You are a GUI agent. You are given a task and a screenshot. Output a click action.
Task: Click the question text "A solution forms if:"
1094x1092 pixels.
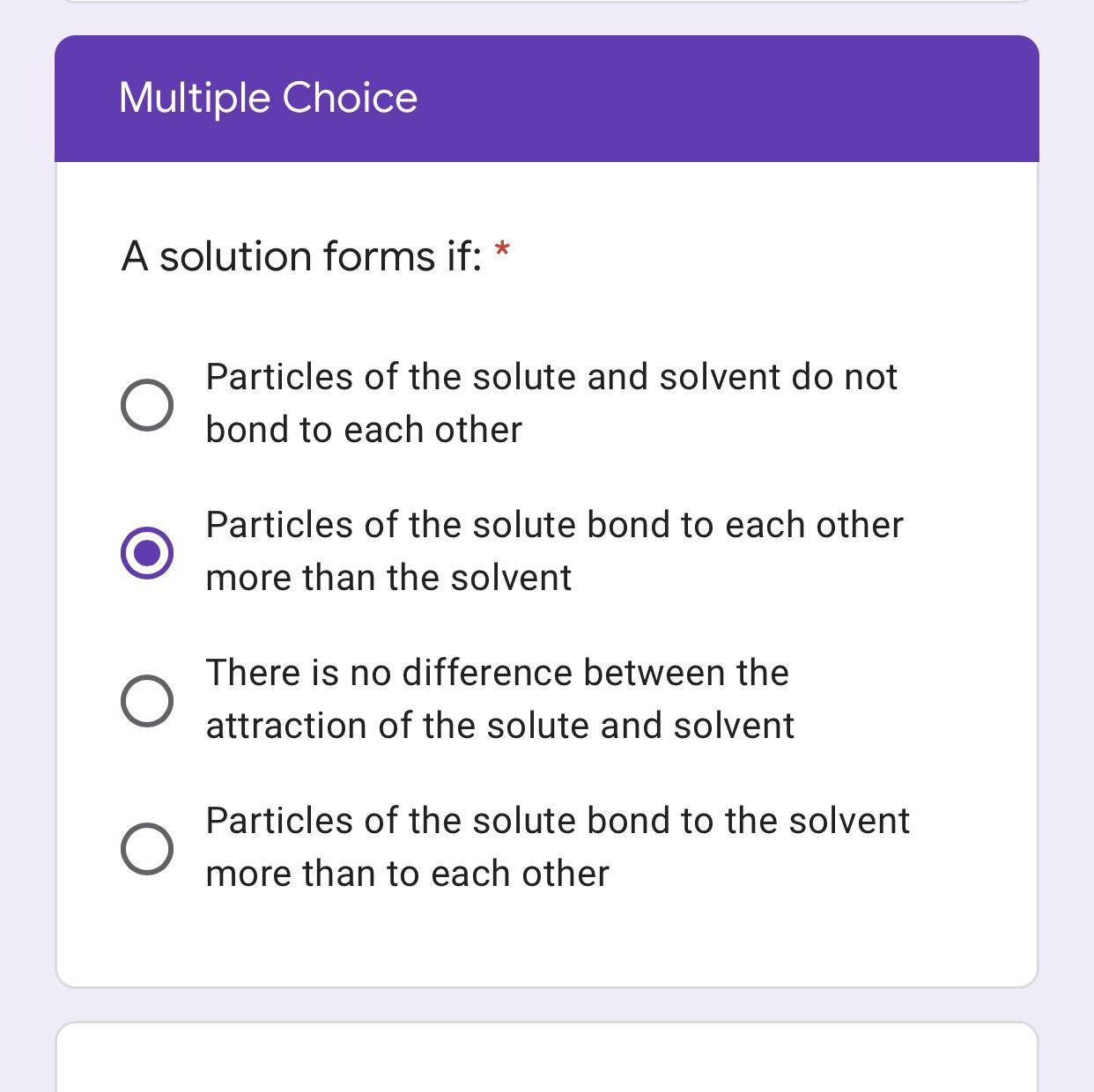click(x=301, y=256)
